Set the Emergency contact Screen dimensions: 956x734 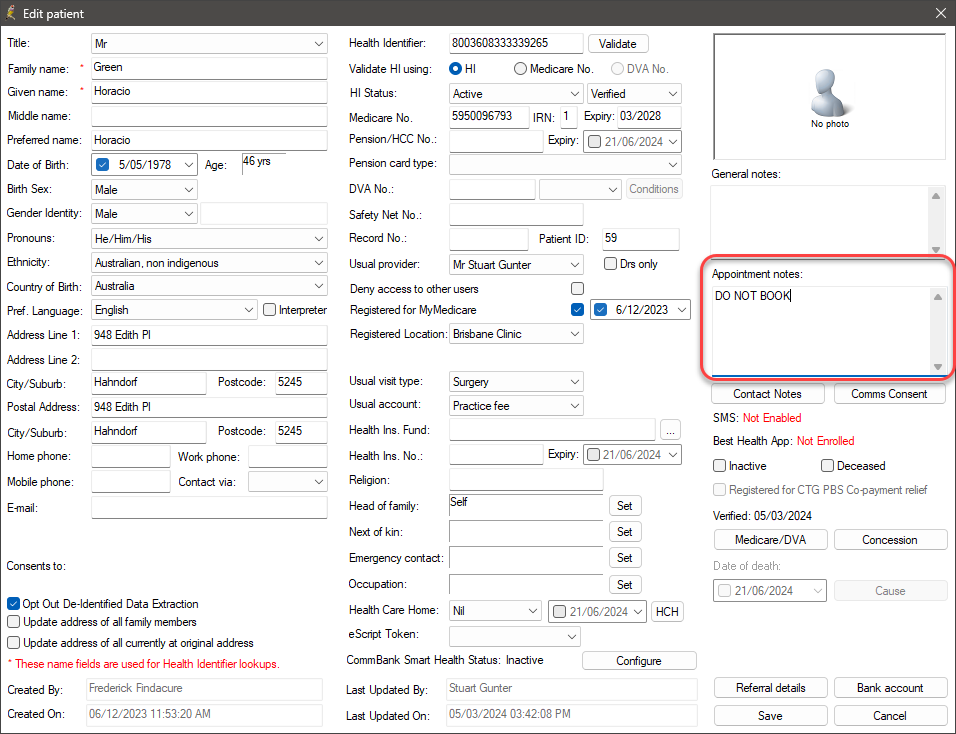[x=624, y=558]
